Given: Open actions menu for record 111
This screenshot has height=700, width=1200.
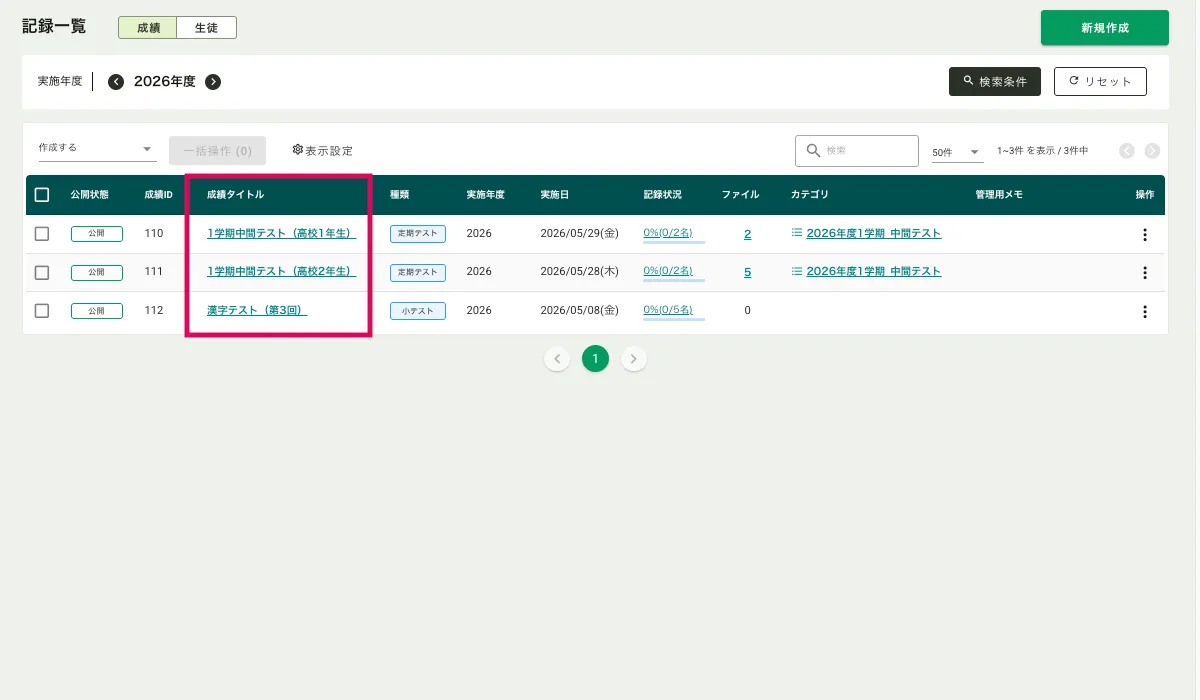Looking at the screenshot, I should [1144, 273].
